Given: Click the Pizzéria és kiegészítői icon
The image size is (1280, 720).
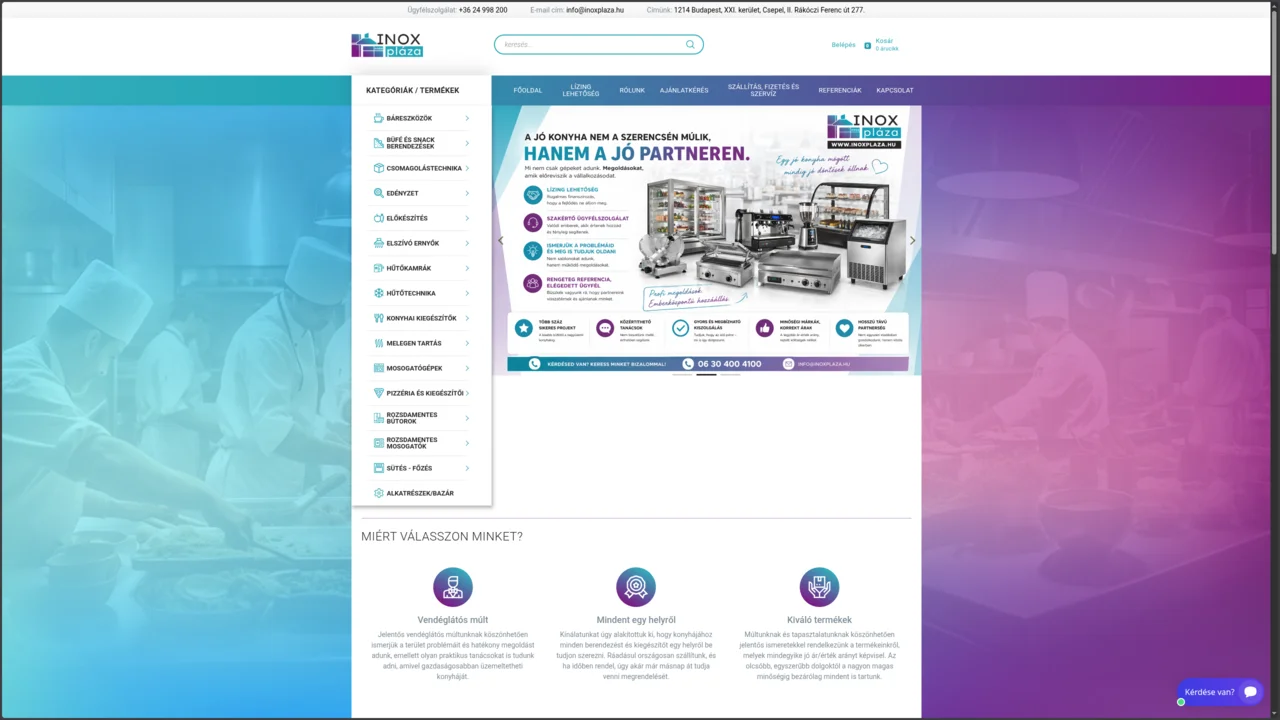Looking at the screenshot, I should pos(378,393).
